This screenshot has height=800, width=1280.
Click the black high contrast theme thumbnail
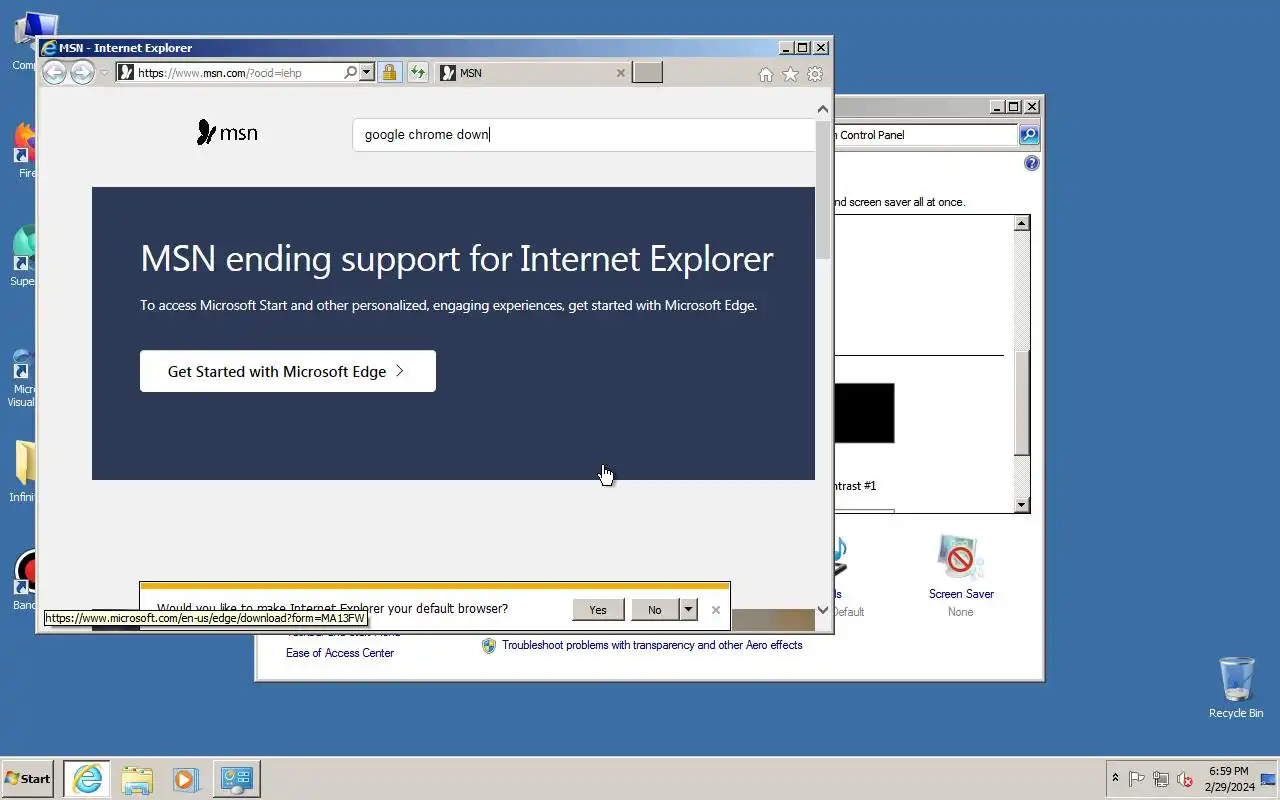[x=864, y=413]
